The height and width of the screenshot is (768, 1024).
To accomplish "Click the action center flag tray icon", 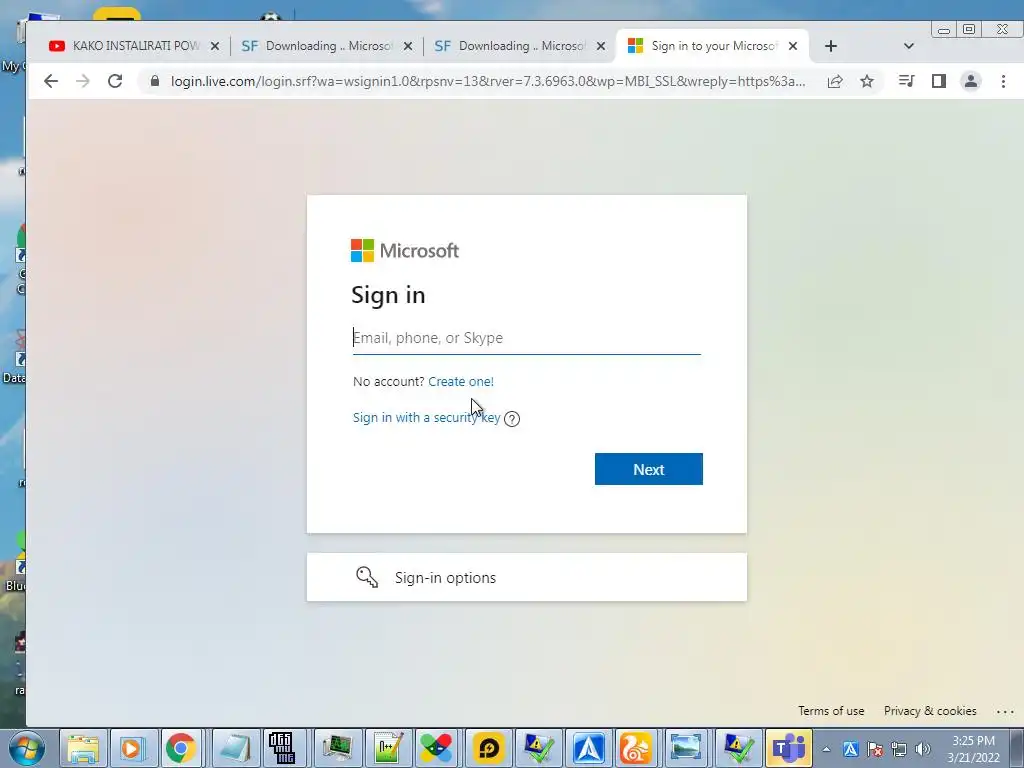I will tap(875, 749).
